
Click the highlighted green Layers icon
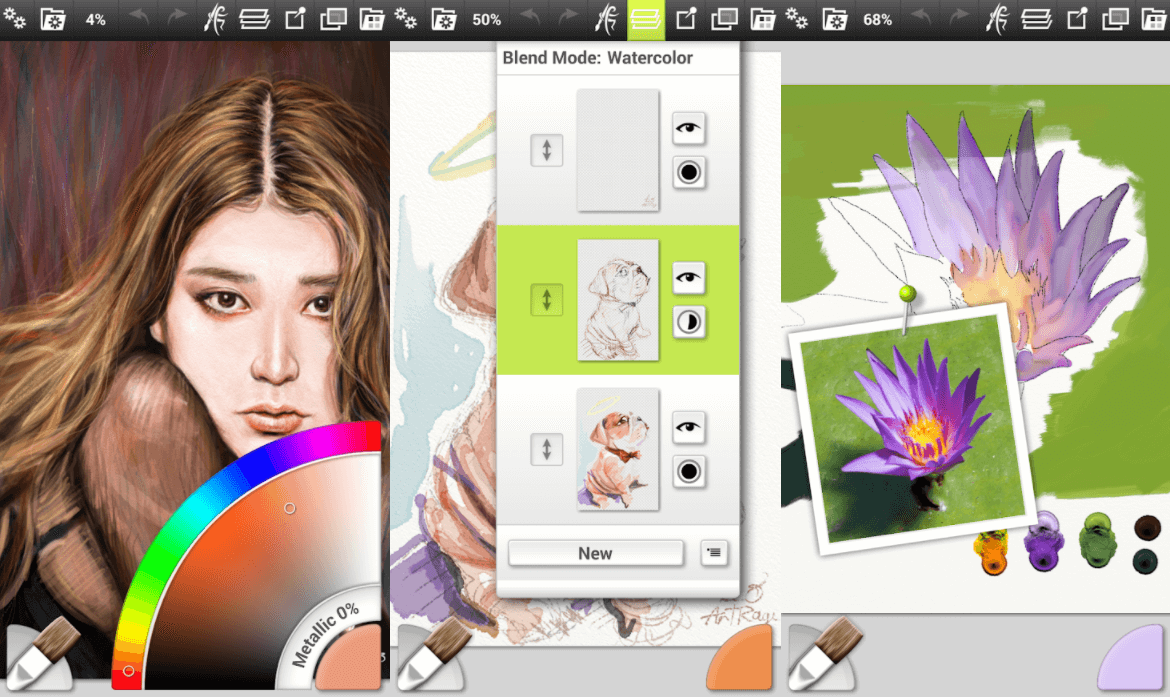pos(645,19)
